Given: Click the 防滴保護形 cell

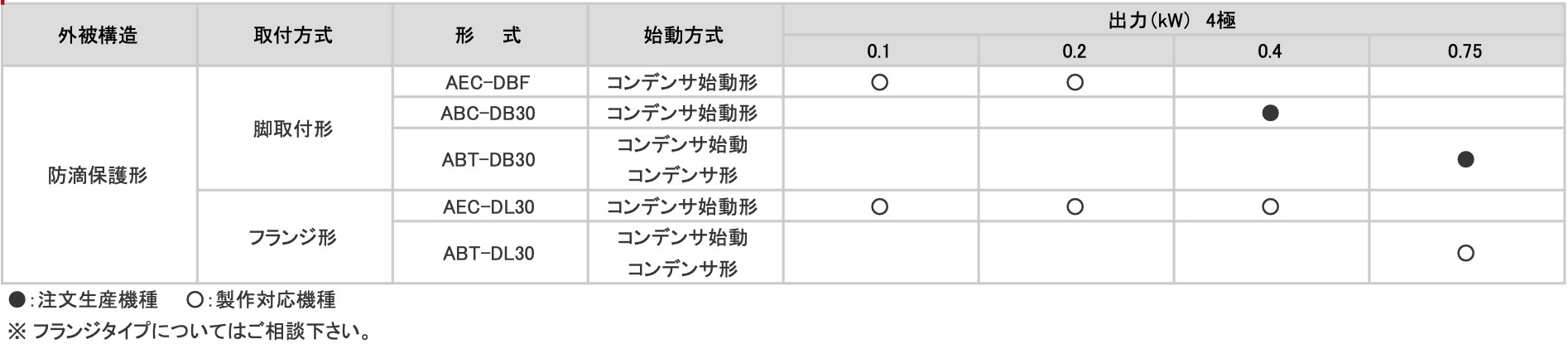Looking at the screenshot, I should (99, 176).
